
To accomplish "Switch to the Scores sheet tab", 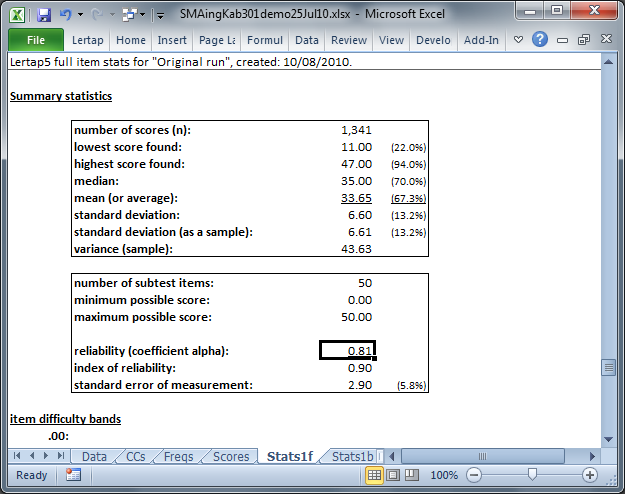I will (231, 456).
